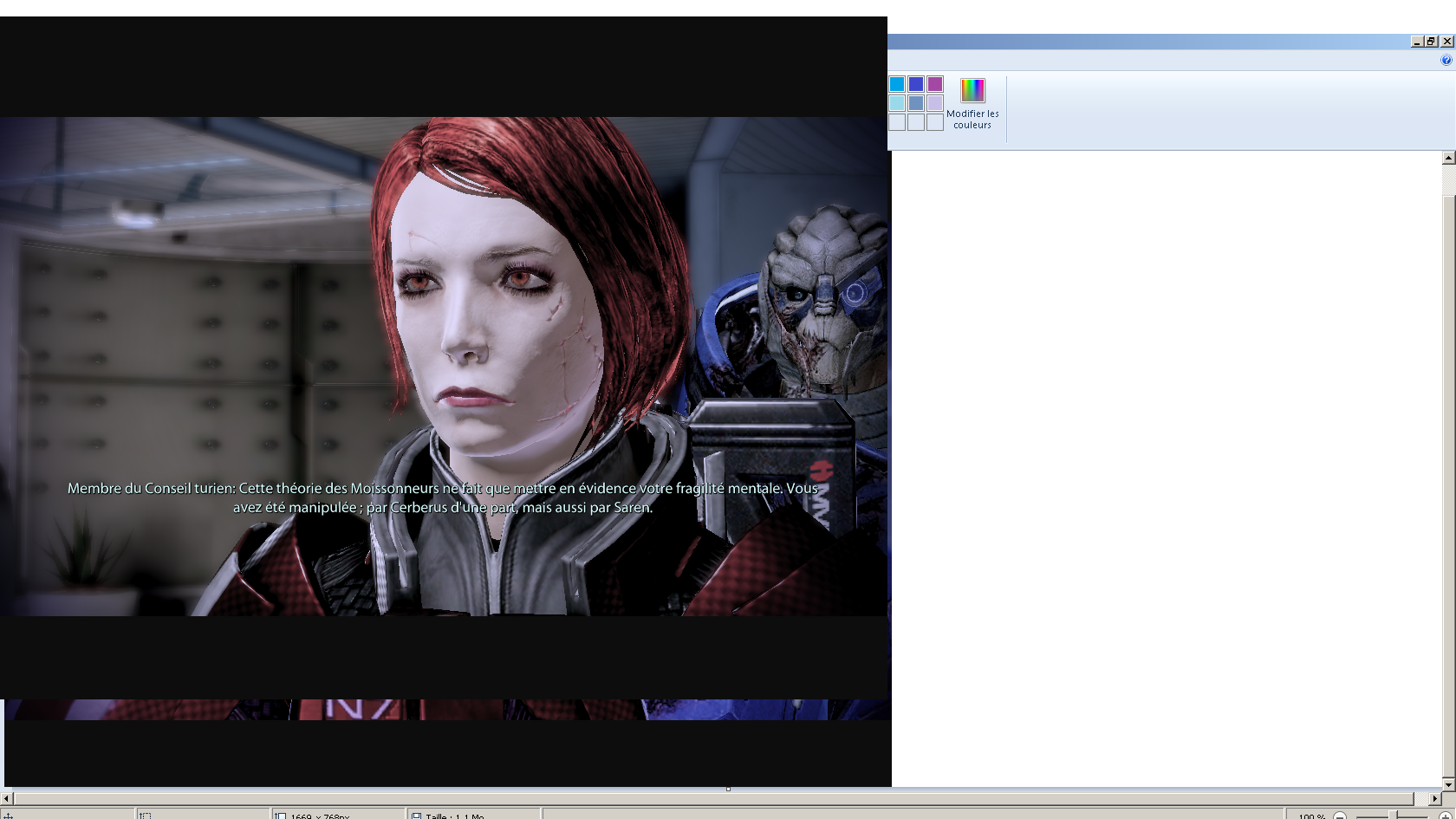Click the zoom slider handle
This screenshot has height=819, width=1456.
[x=1392, y=816]
